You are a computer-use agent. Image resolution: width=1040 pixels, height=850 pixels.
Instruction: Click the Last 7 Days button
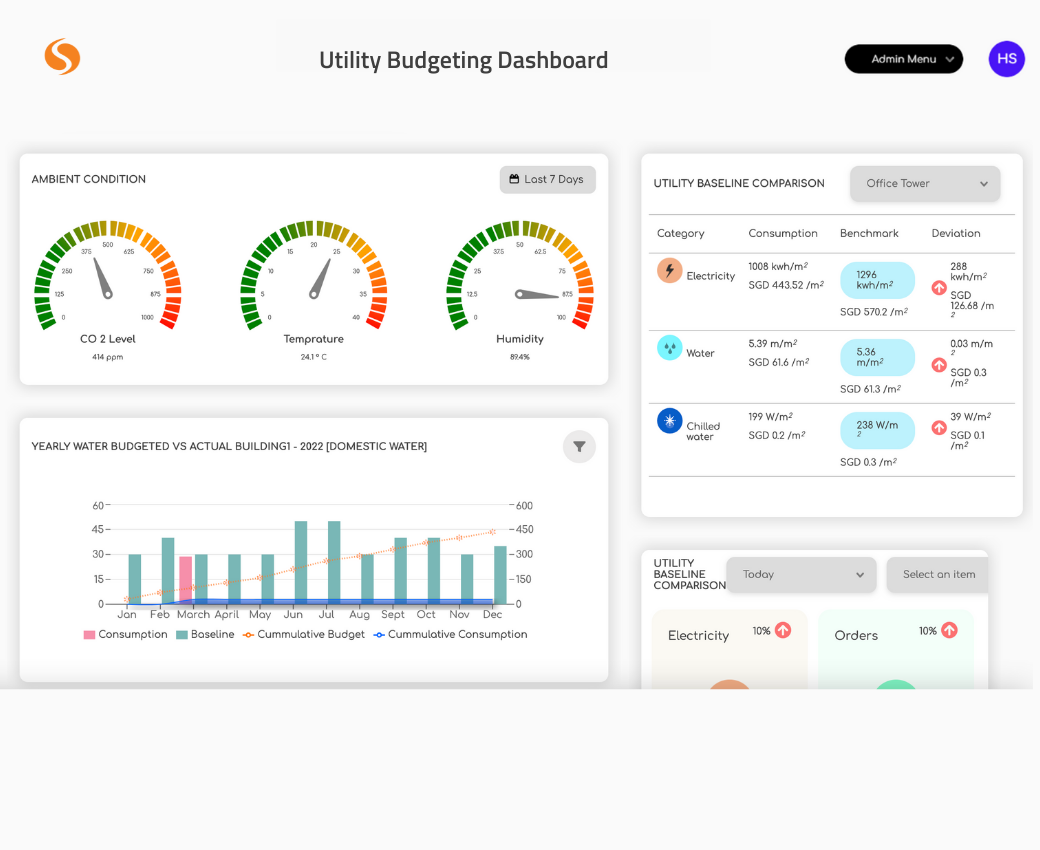(x=547, y=179)
